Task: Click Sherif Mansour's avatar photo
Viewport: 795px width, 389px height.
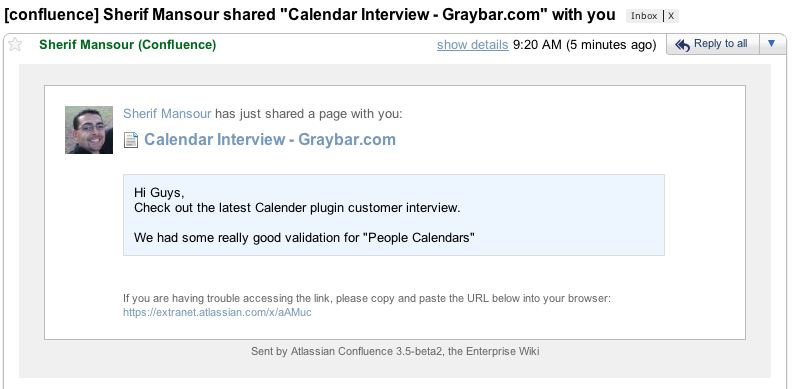Action: [x=89, y=130]
